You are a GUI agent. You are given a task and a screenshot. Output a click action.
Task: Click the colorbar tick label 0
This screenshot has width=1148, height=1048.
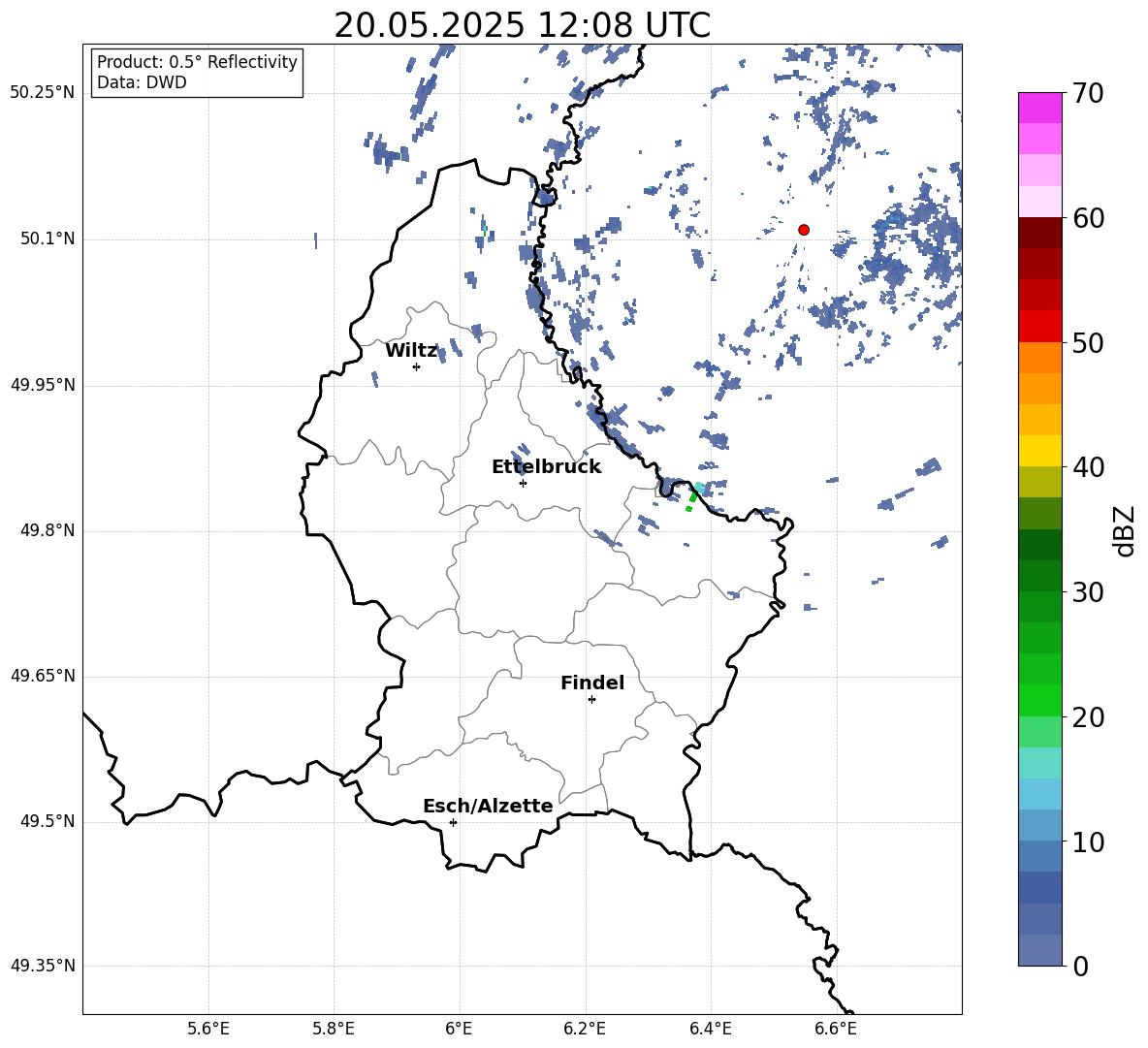pos(1081,967)
